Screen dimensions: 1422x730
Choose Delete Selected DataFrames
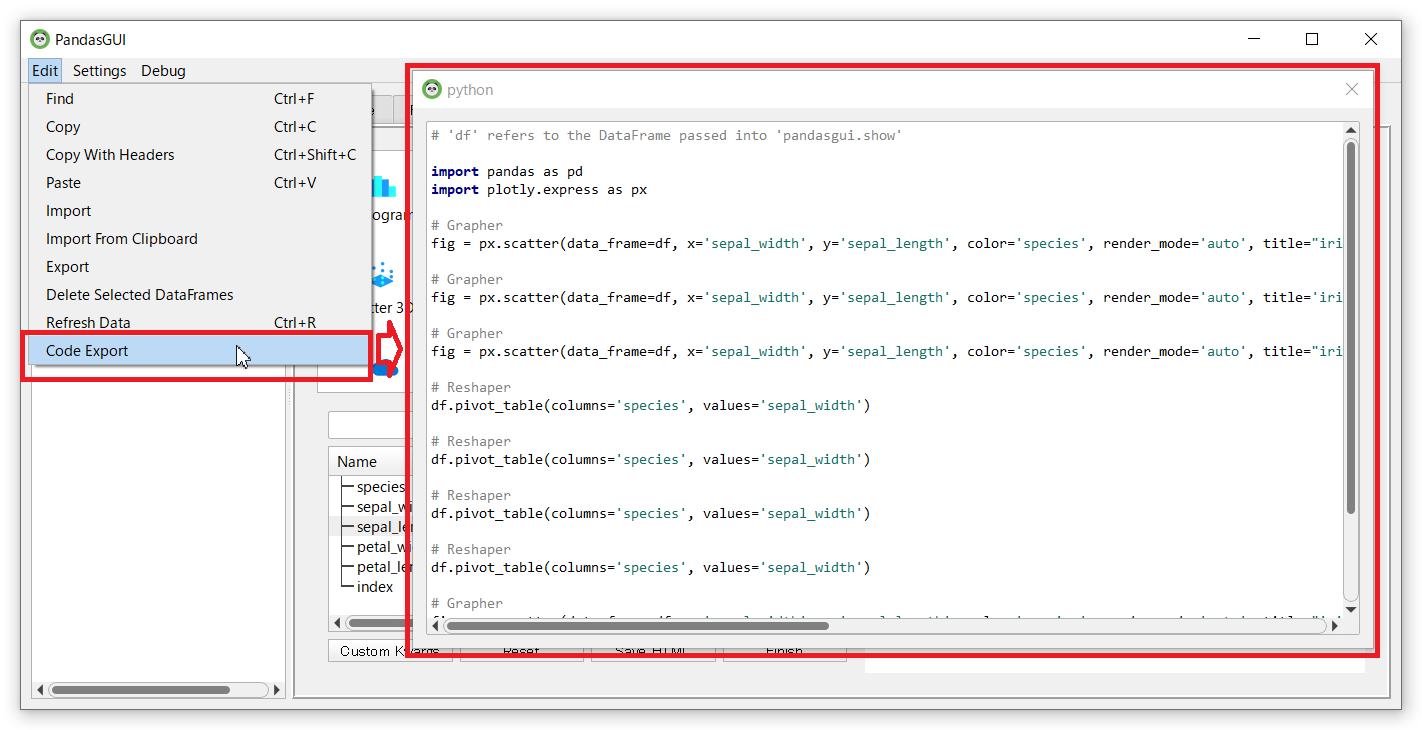(x=140, y=295)
